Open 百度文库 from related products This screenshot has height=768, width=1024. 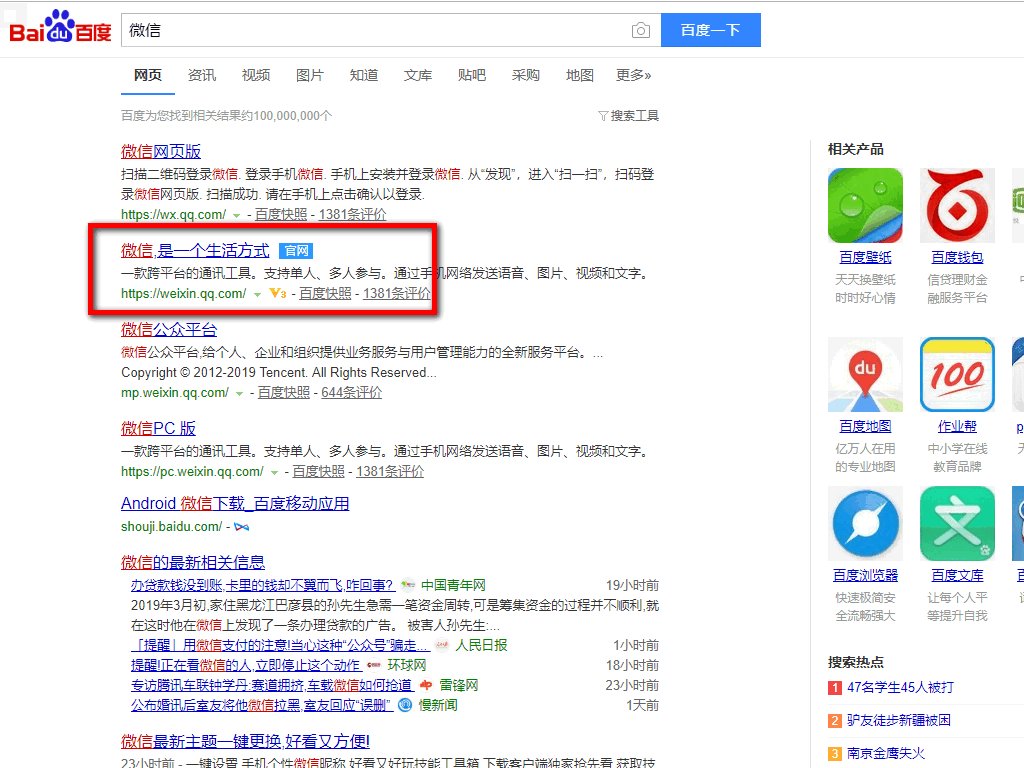(x=957, y=575)
